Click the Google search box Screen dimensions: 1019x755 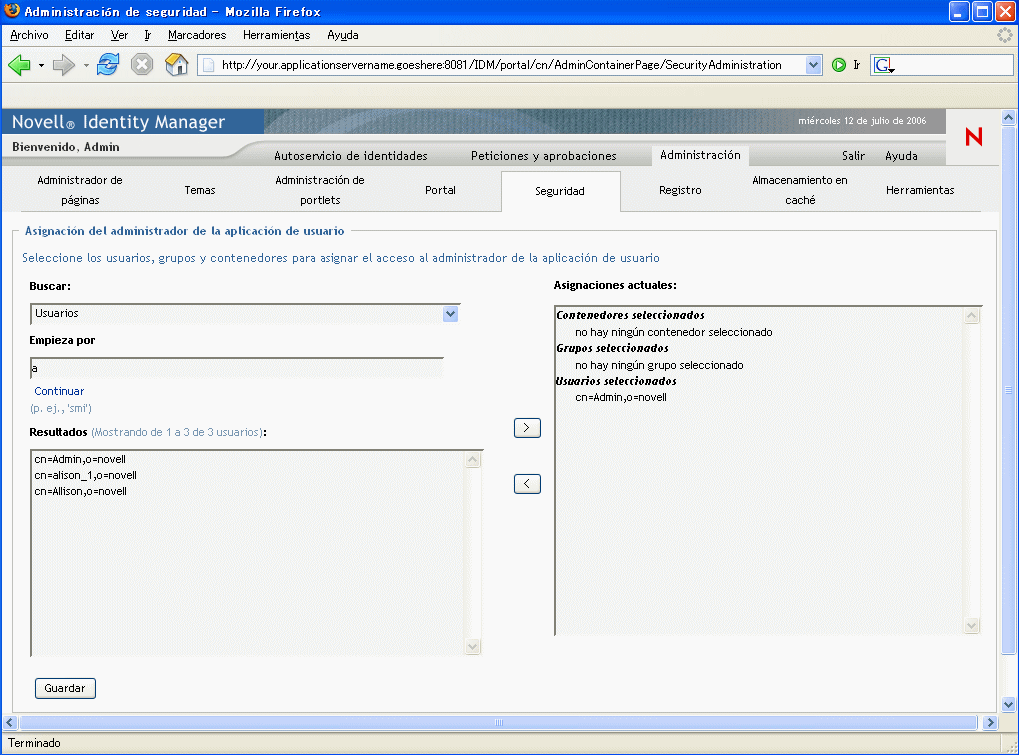pyautogui.click(x=952, y=65)
